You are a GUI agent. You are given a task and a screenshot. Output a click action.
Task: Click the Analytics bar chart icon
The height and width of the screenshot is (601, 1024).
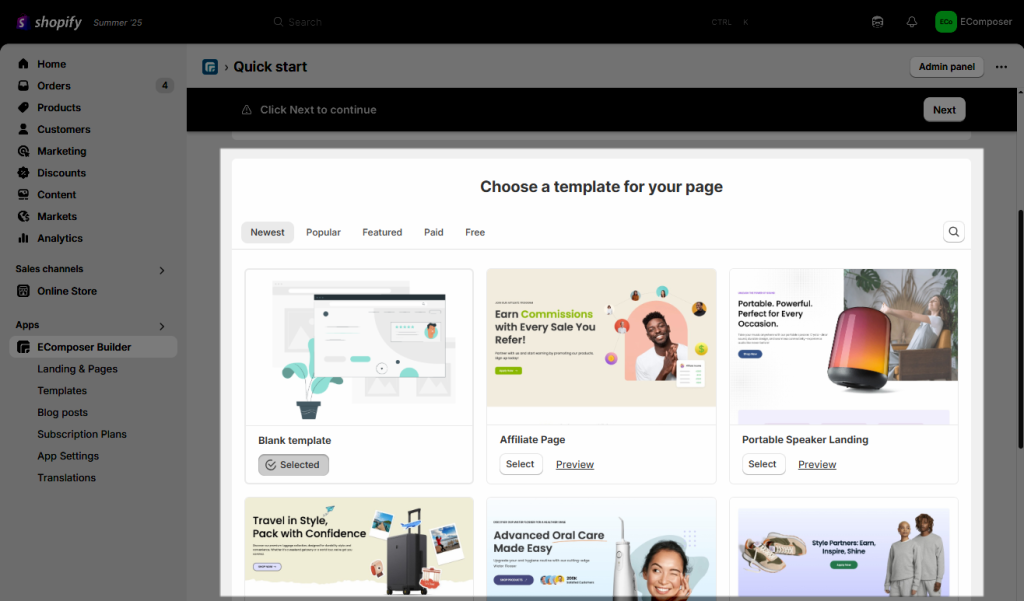[x=24, y=238]
